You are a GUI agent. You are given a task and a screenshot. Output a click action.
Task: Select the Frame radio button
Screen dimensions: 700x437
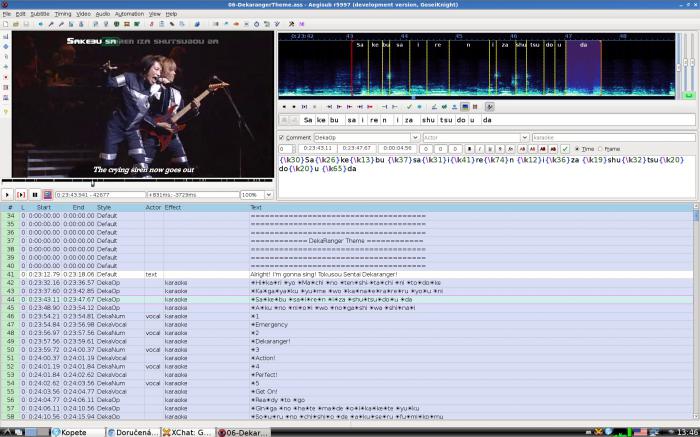(x=609, y=149)
